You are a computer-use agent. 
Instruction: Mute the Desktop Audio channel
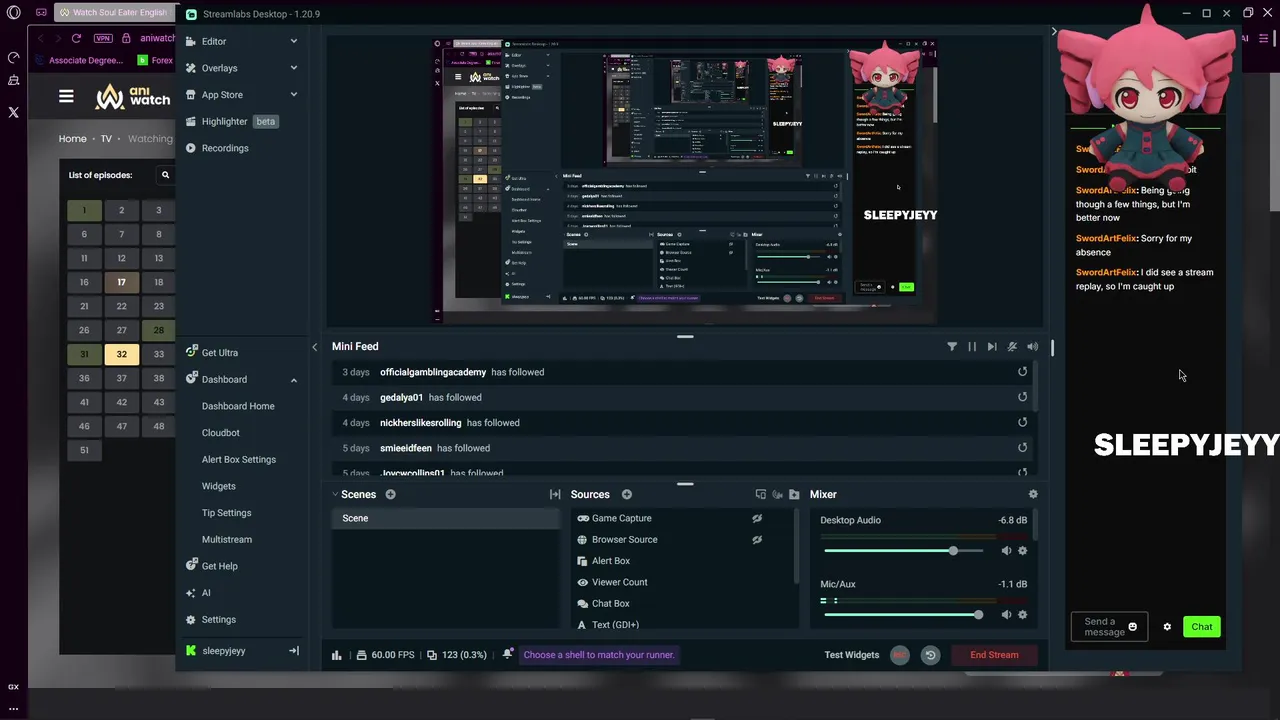coord(1006,551)
